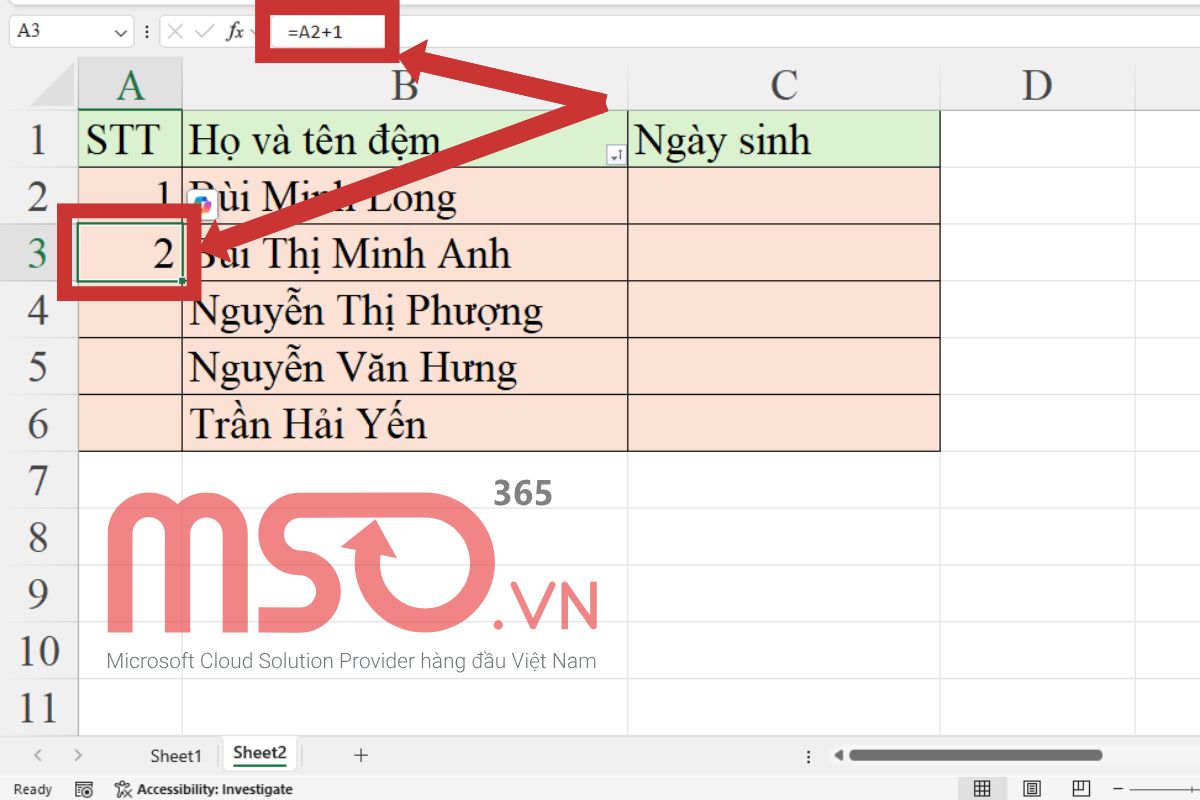Select row 11 header

[x=38, y=708]
